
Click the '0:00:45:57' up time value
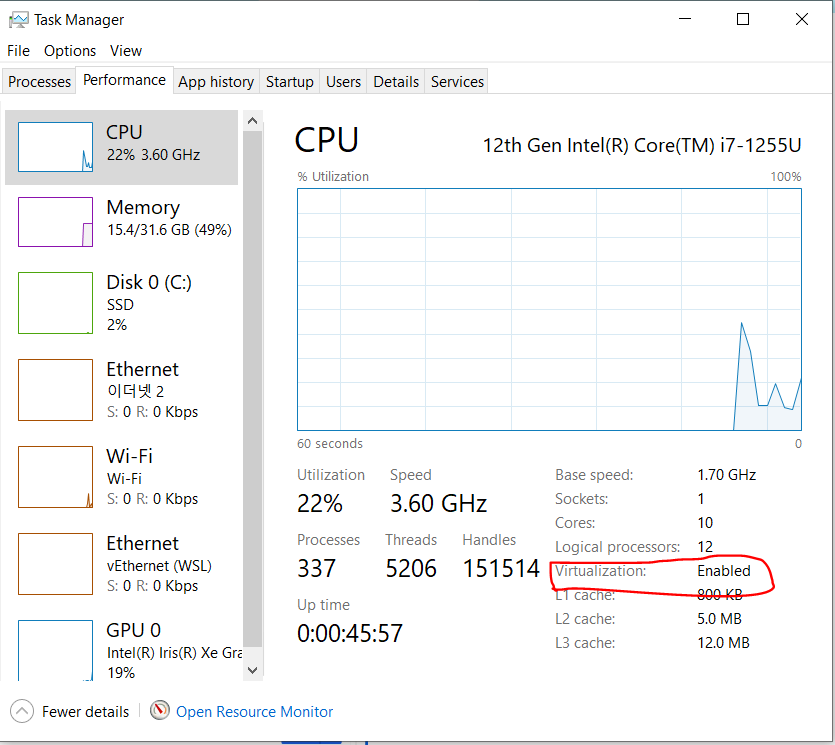(x=350, y=634)
